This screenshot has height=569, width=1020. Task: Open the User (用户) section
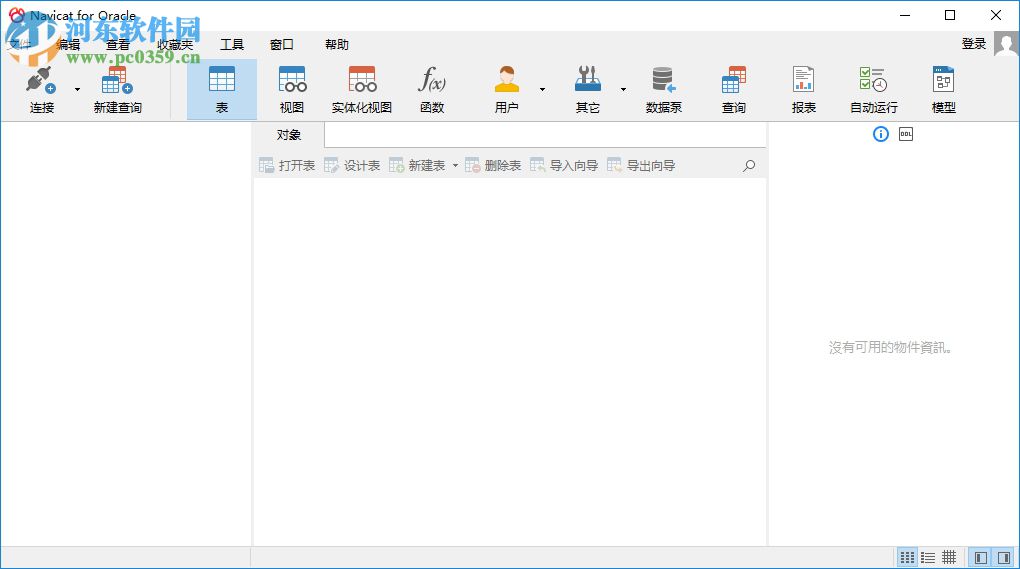point(506,90)
